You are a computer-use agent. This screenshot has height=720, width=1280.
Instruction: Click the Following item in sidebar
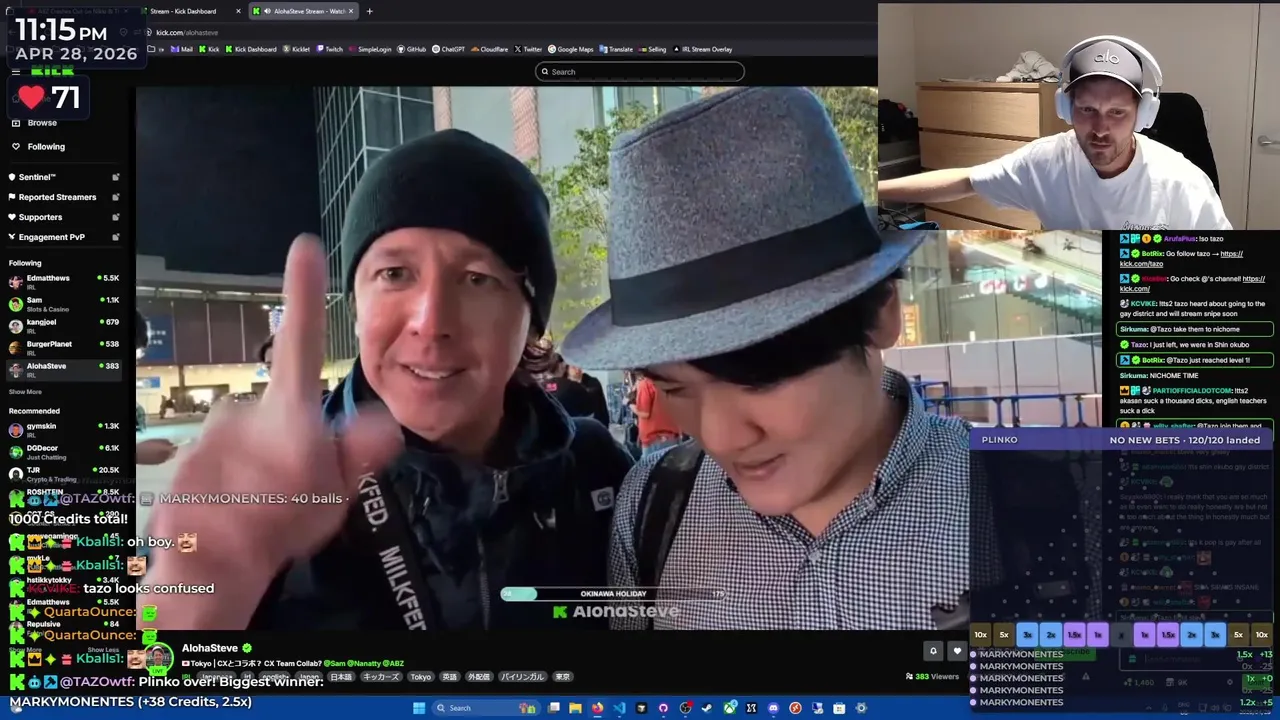65,146
